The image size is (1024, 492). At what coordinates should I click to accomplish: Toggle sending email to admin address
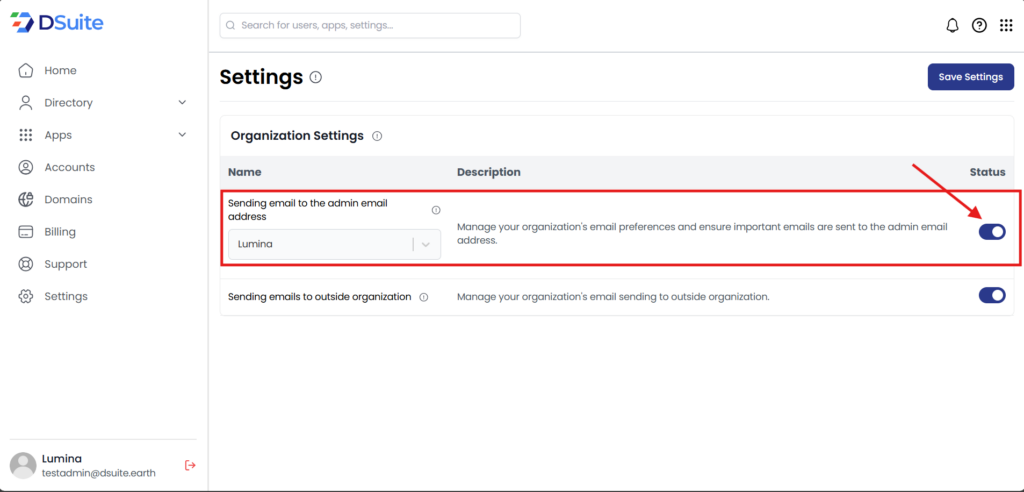tap(991, 232)
